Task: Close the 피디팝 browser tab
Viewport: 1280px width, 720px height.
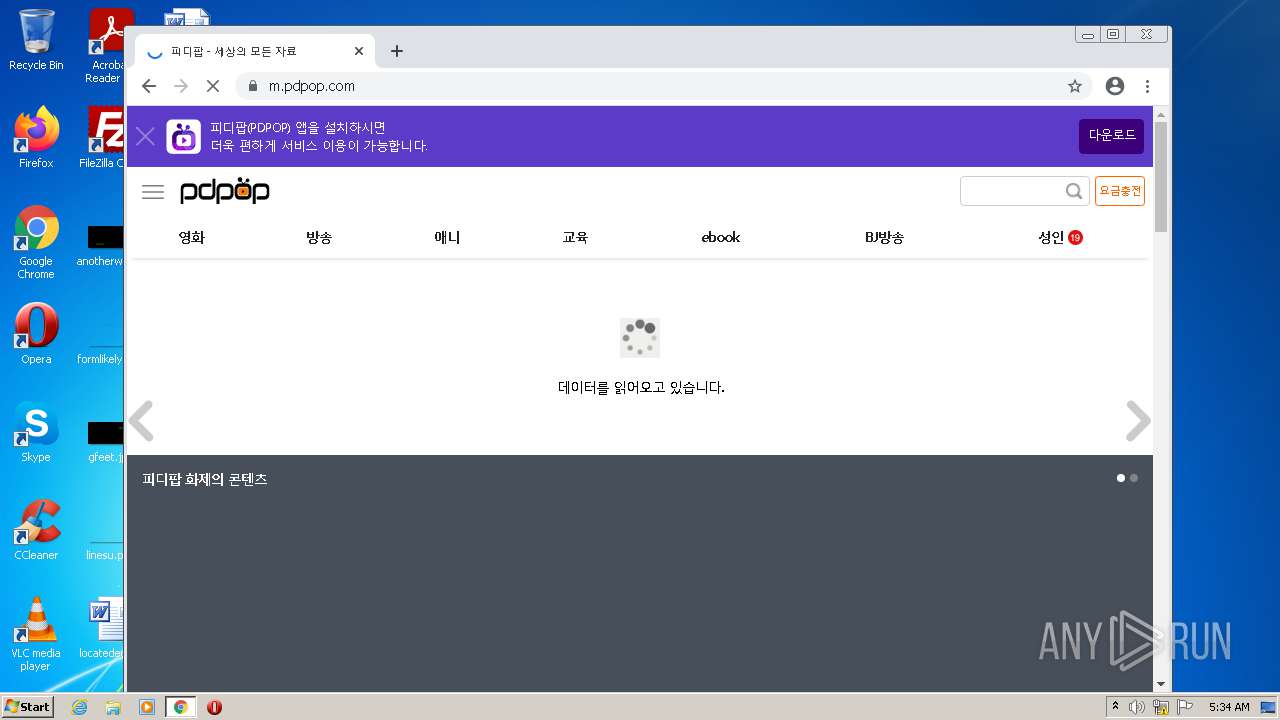Action: (x=359, y=51)
